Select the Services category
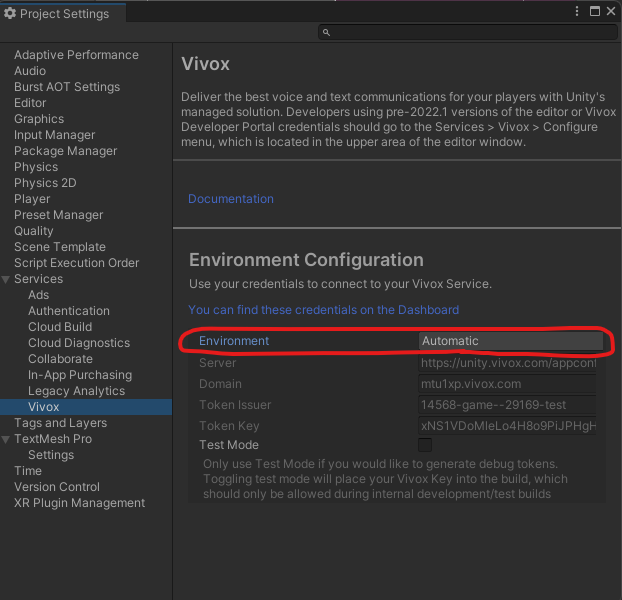Screen dimensions: 622x600 pyautogui.click(x=38, y=279)
